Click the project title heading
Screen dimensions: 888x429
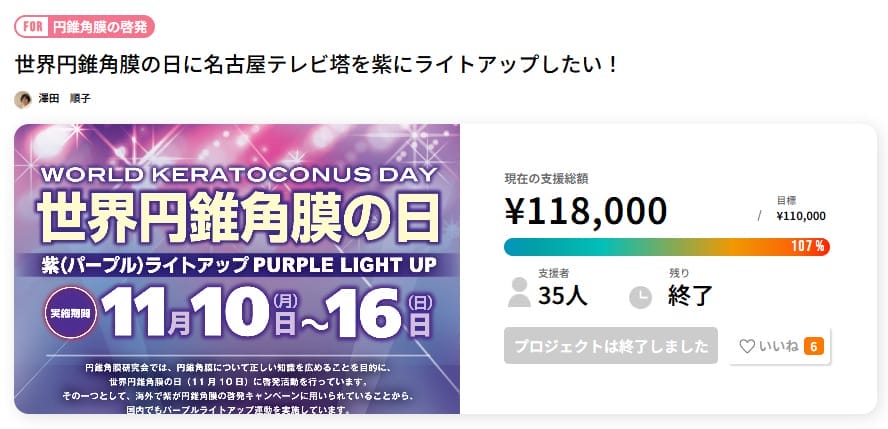click(318, 64)
